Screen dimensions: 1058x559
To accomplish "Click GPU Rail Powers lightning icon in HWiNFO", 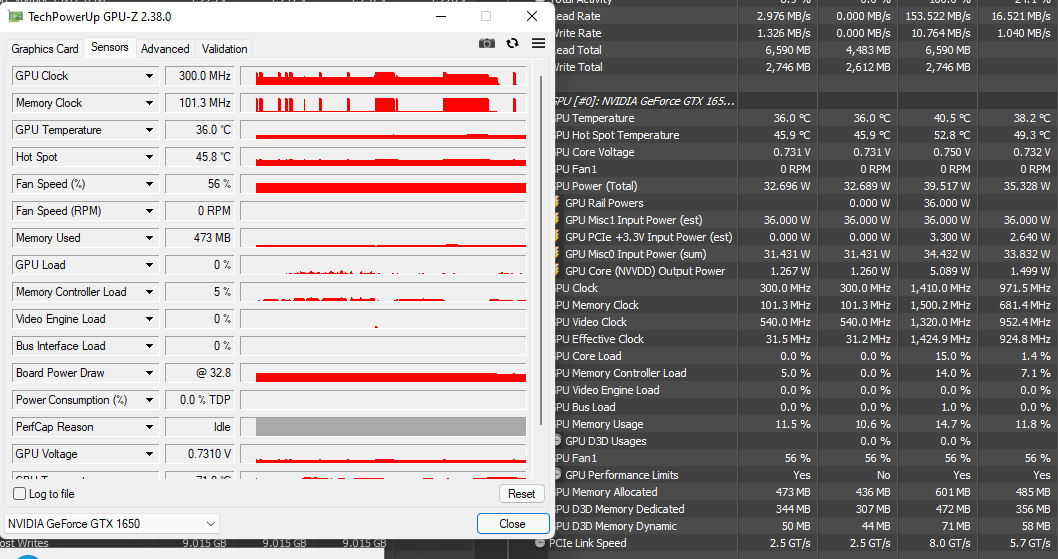I will pos(557,203).
